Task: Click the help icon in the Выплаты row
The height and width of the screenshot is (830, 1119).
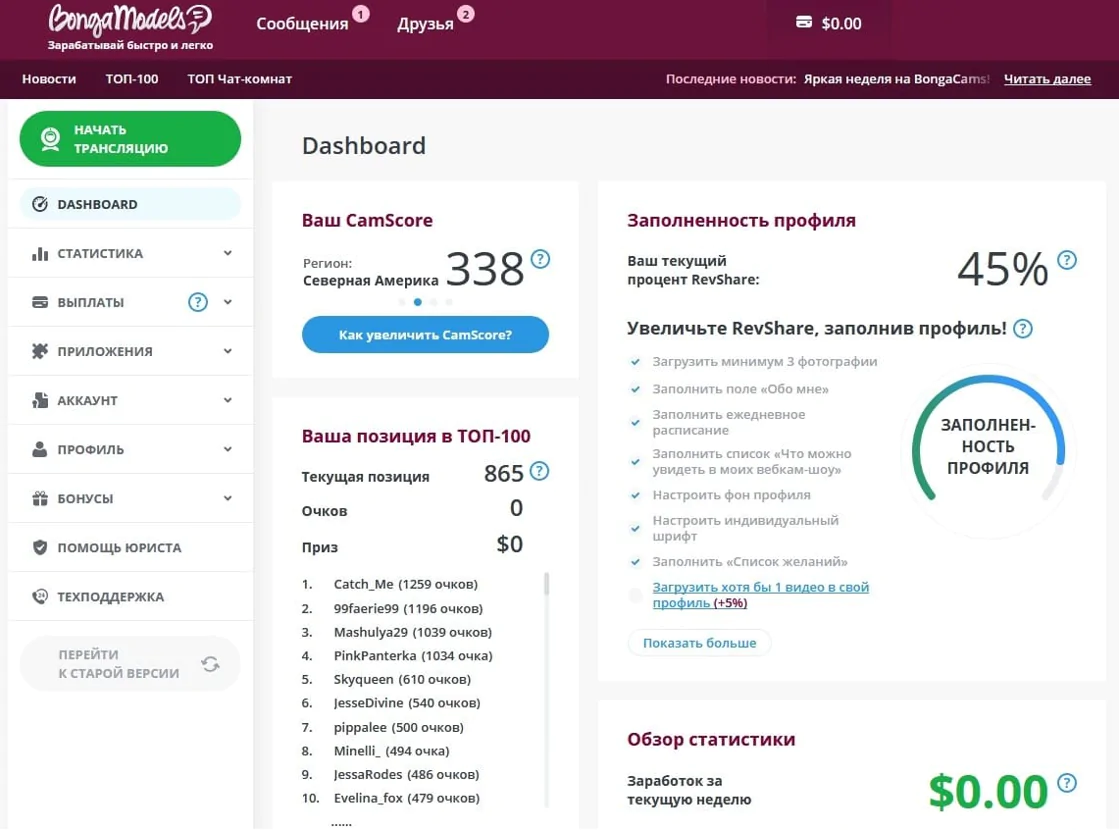Action: [198, 302]
